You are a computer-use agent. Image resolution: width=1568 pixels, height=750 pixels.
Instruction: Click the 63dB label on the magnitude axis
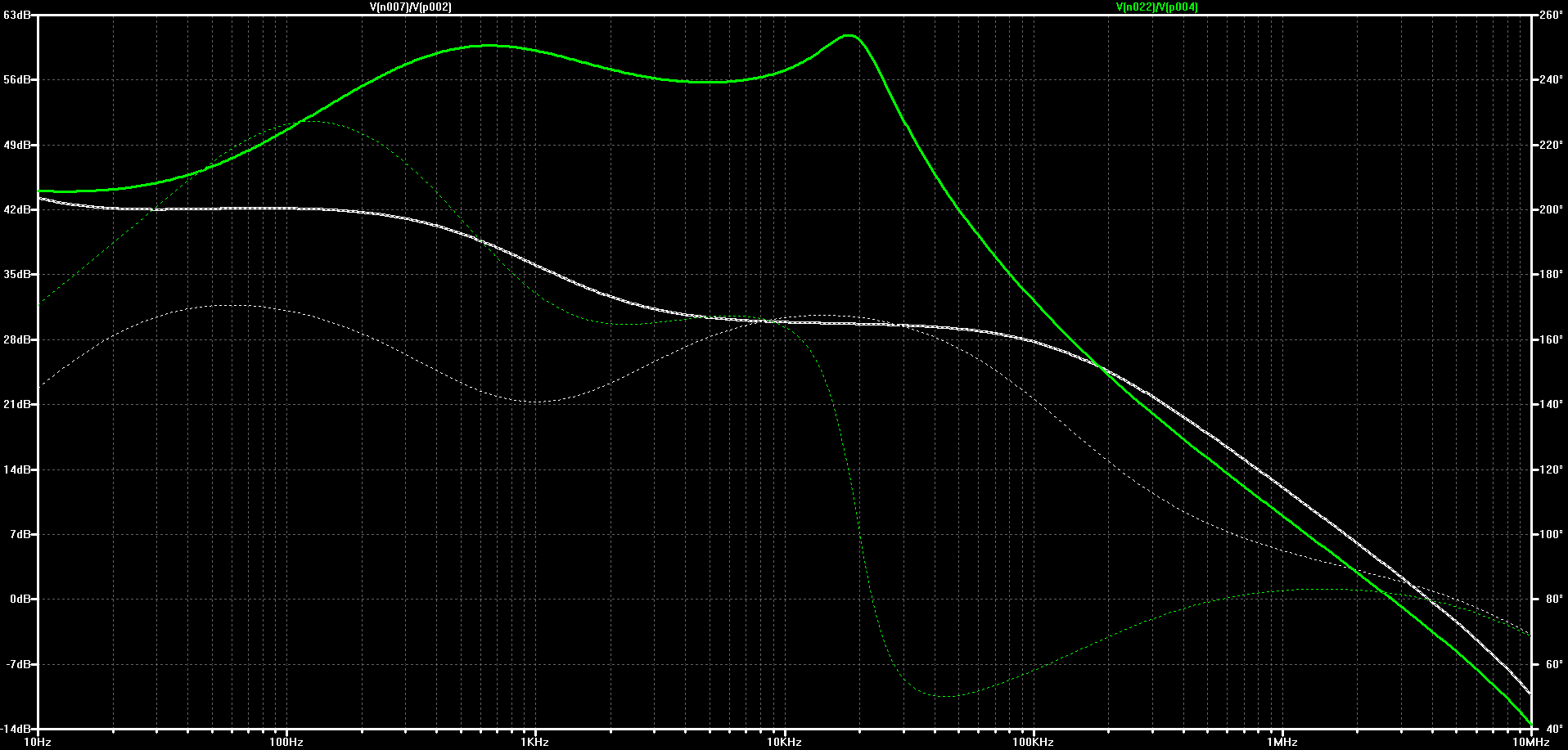click(x=17, y=15)
